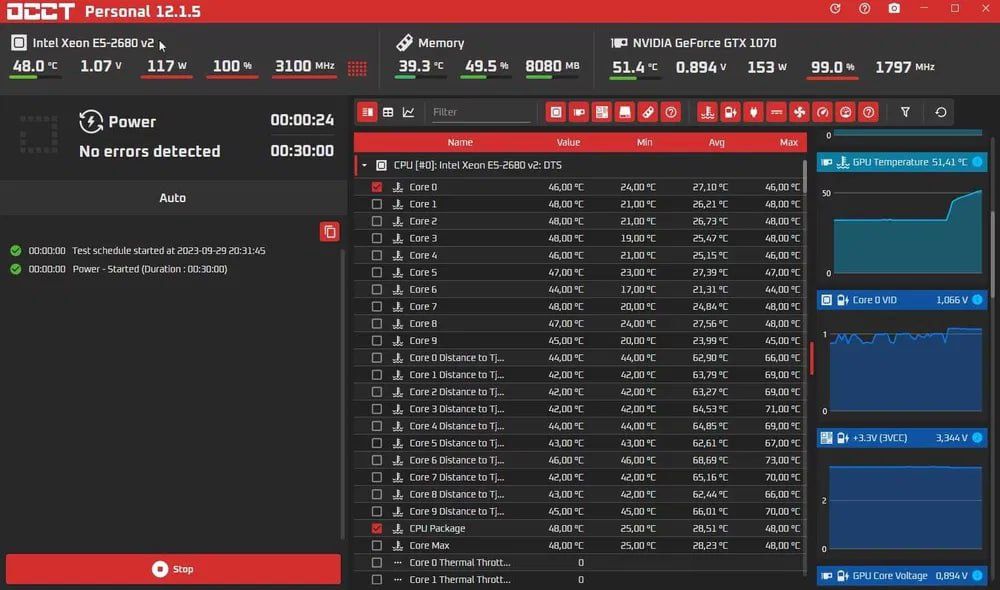Open the update history icon in title bar
Screen dimensions: 1000x590
pos(835,8)
